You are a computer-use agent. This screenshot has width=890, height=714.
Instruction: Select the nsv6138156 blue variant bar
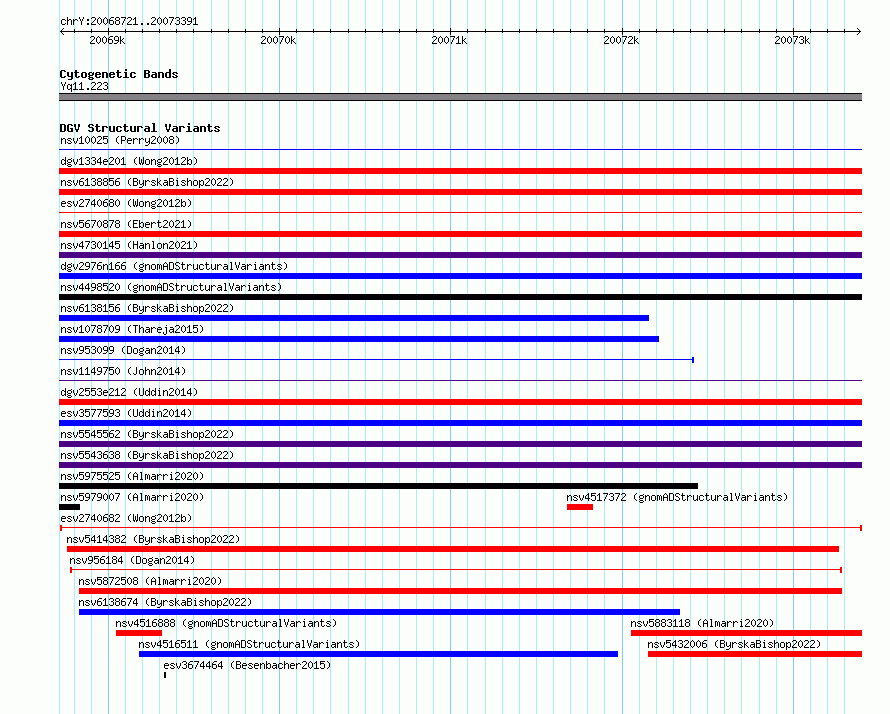354,318
